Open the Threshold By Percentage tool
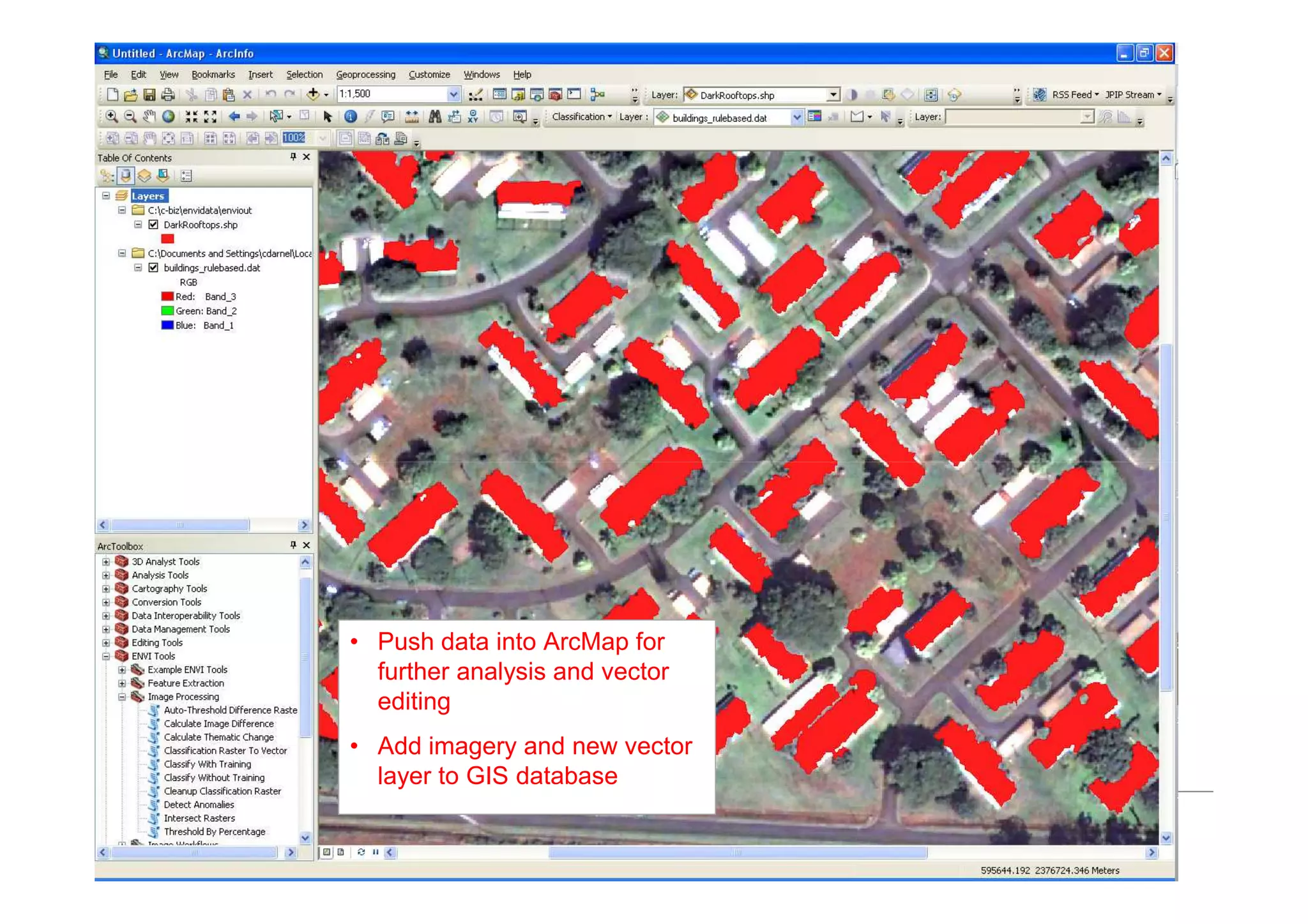This screenshot has height=924, width=1308. click(x=214, y=832)
